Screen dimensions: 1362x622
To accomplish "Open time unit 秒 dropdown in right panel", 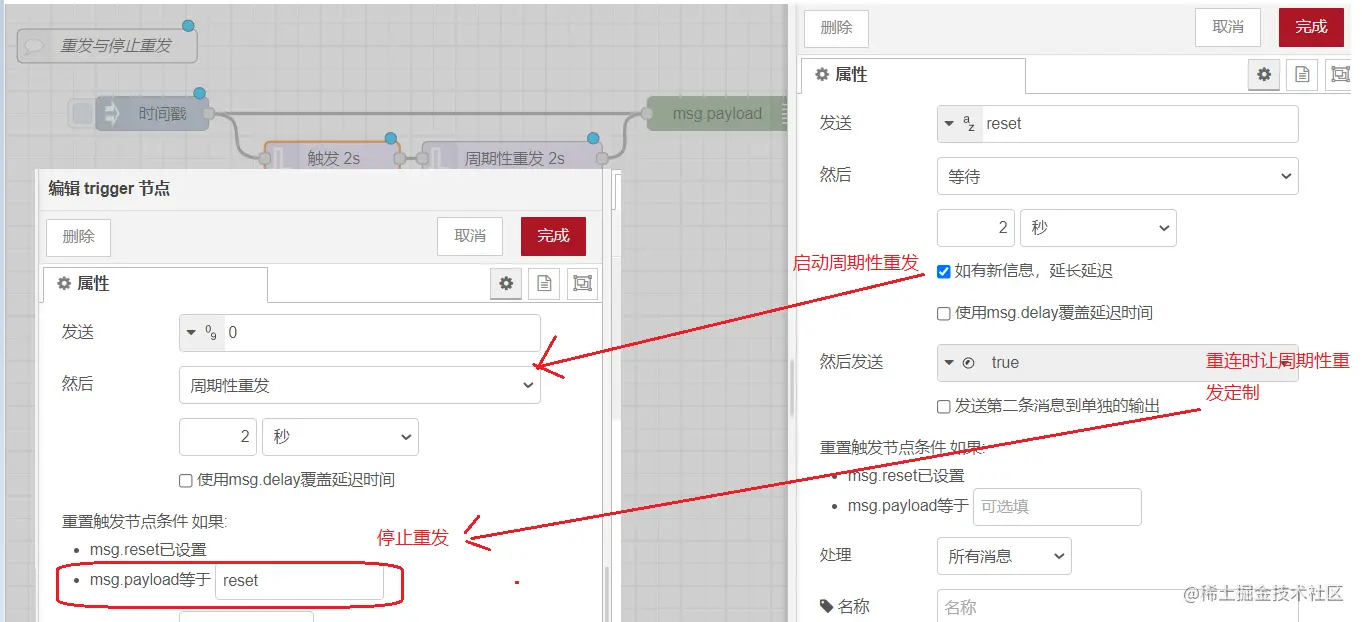I will coord(1098,228).
